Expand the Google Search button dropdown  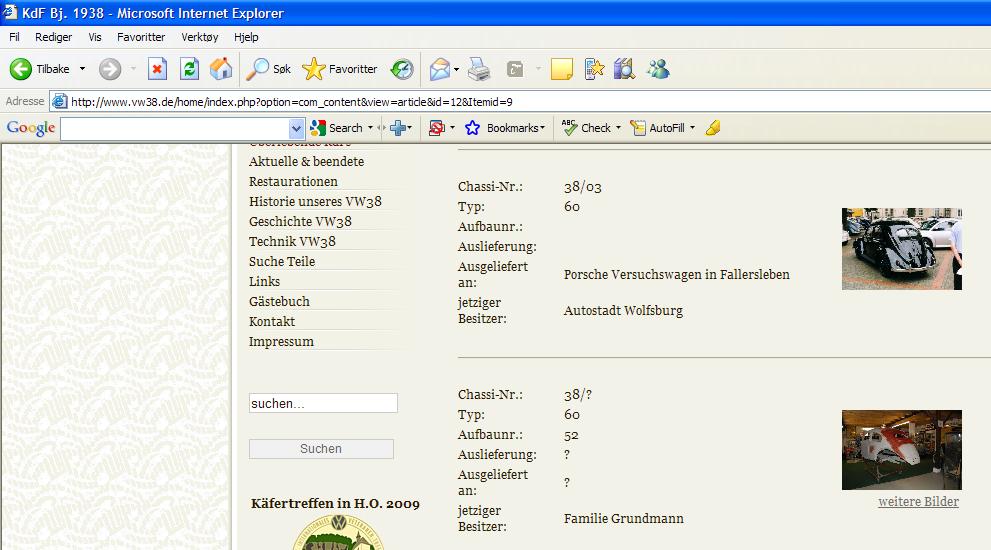click(370, 128)
